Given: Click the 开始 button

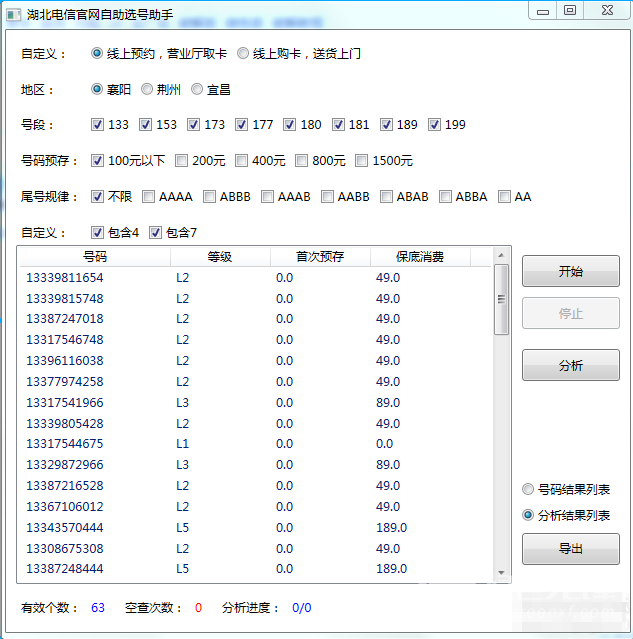Looking at the screenshot, I should 571,271.
